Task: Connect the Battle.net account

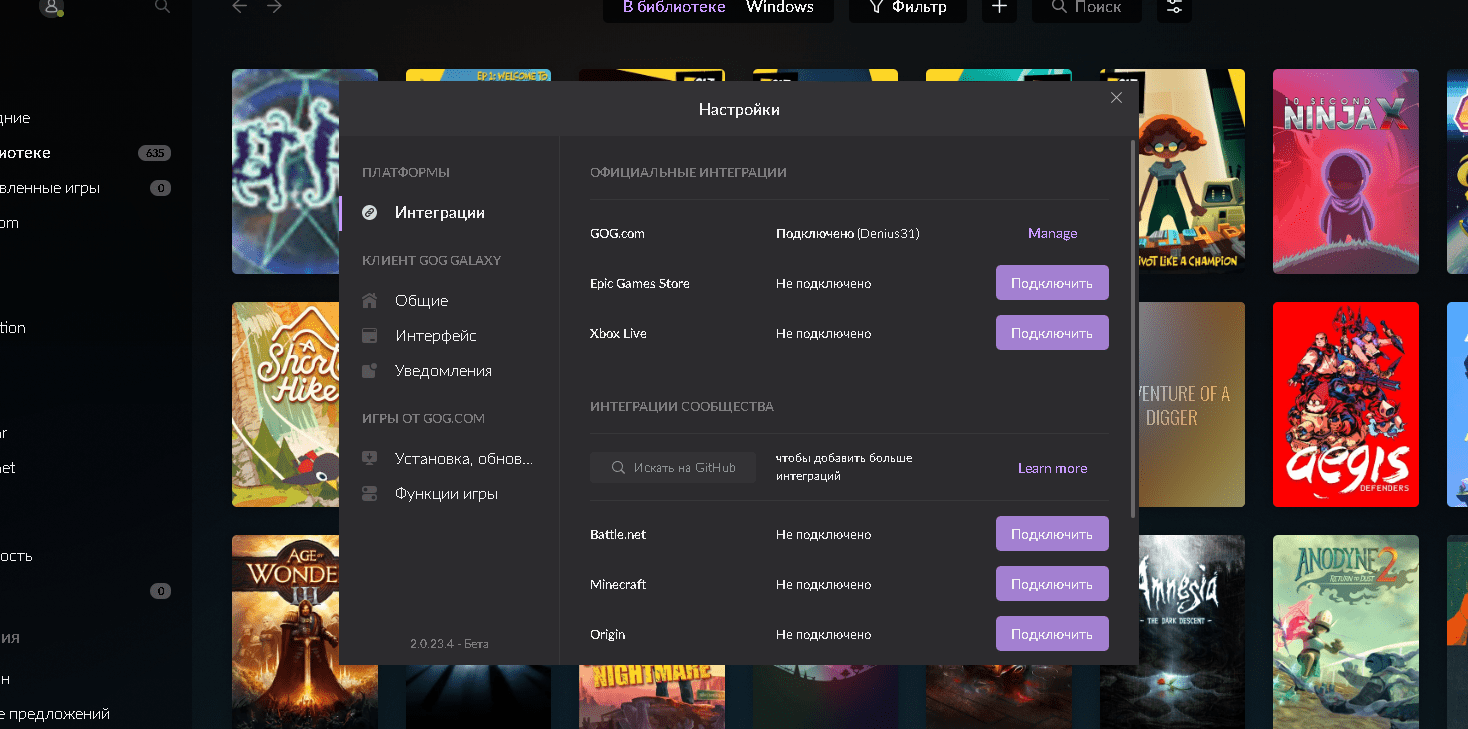Action: (x=1051, y=533)
